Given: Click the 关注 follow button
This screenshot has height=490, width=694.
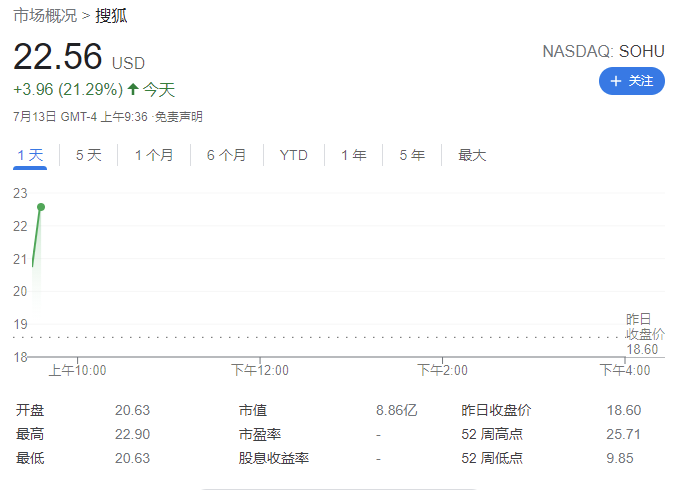Looking at the screenshot, I should (x=631, y=81).
